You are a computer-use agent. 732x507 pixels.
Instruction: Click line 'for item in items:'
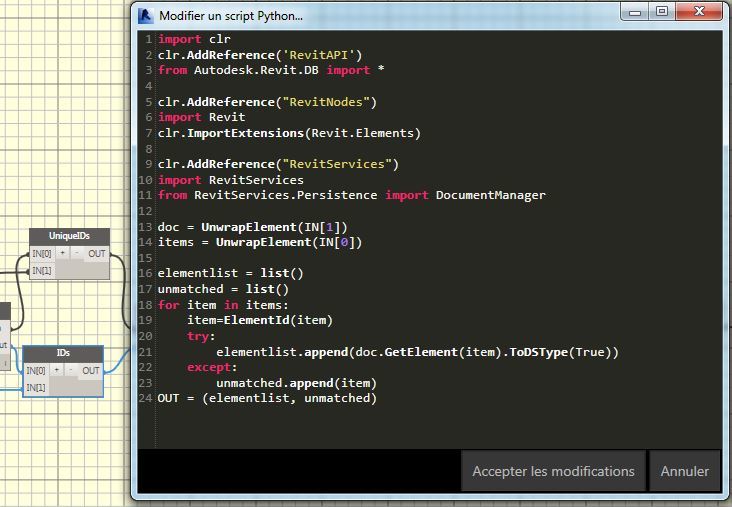(223, 305)
